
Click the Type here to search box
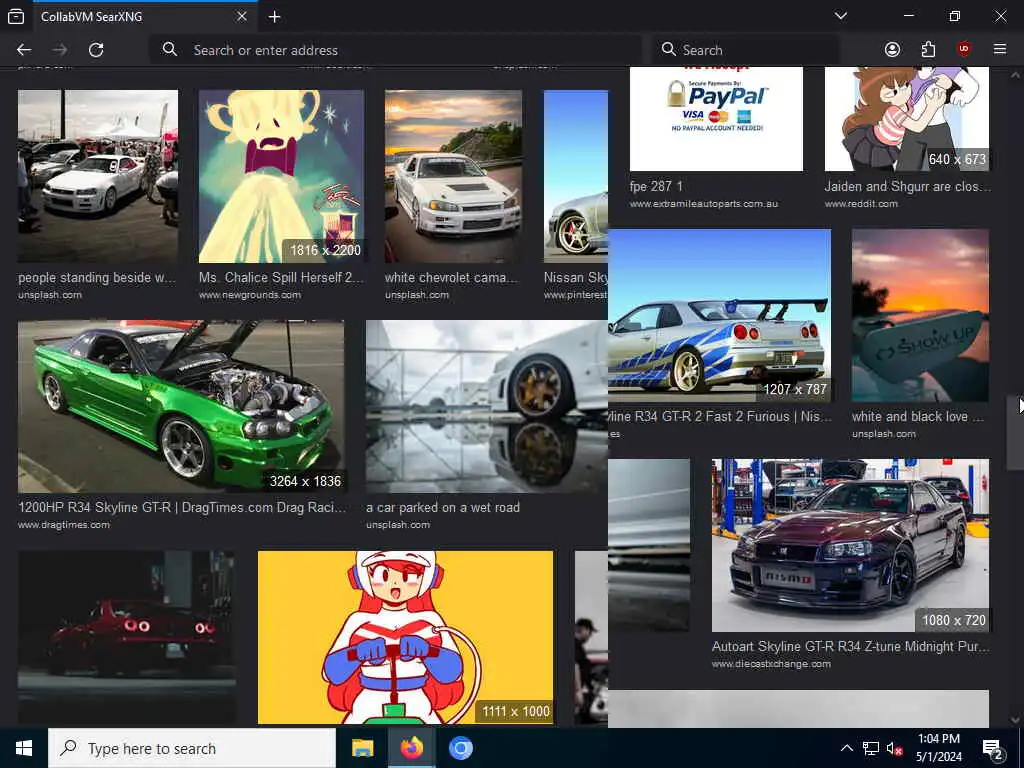tap(192, 748)
